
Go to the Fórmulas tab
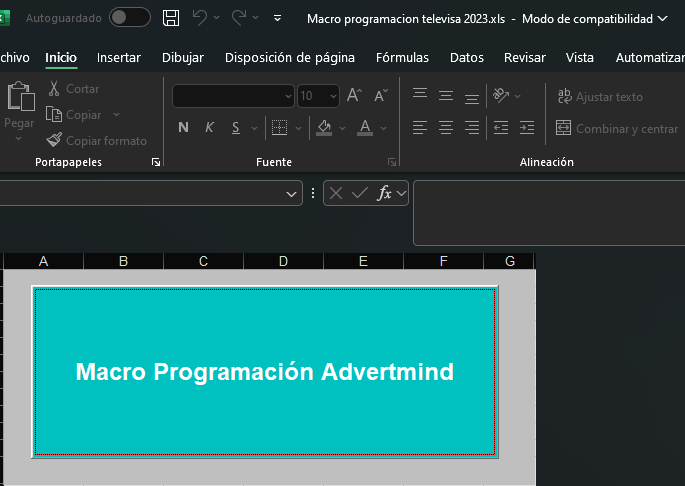point(402,58)
